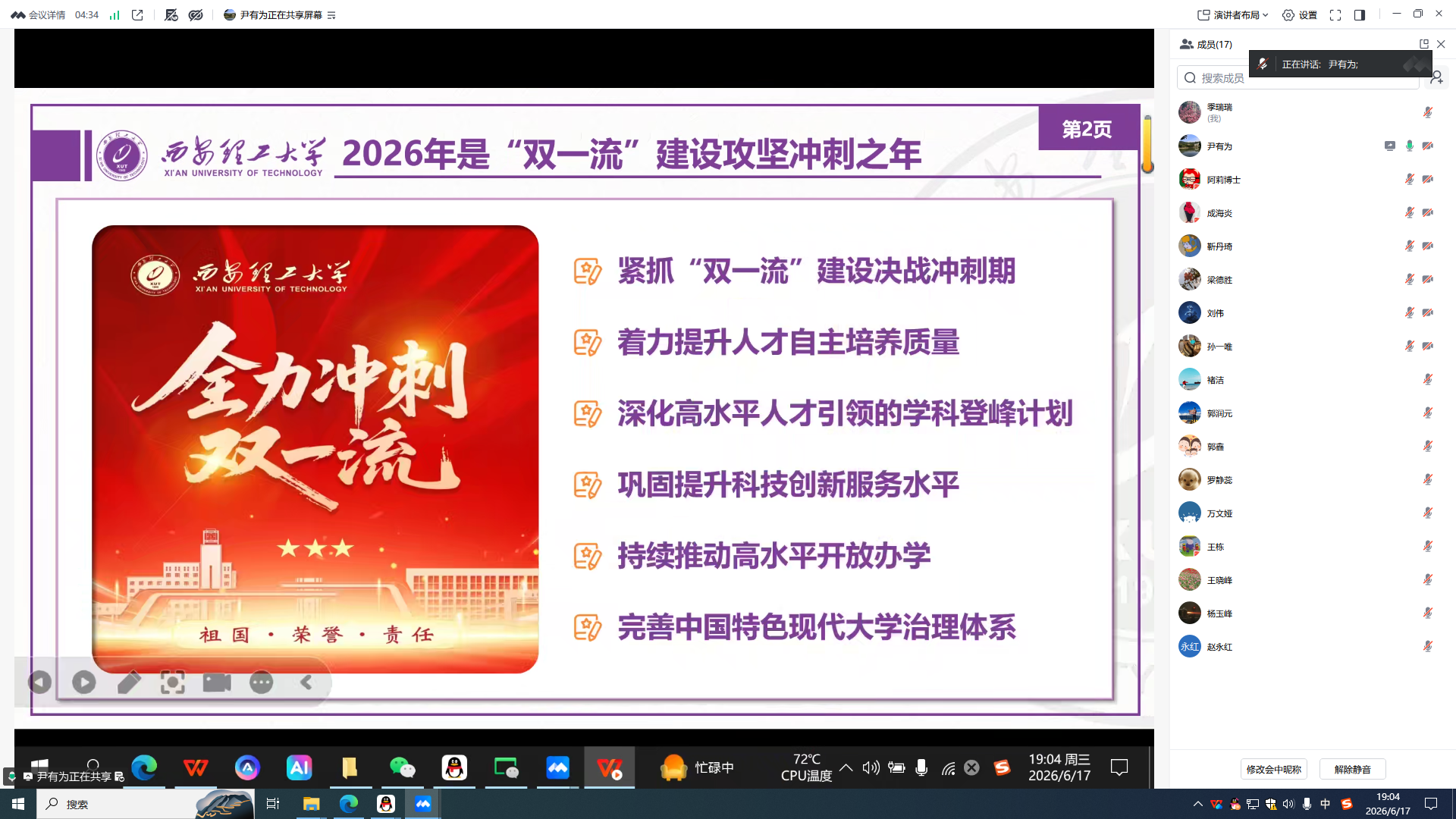Click 阿莉博士's disabled camera icon
This screenshot has width=1456, height=819.
click(x=1428, y=179)
